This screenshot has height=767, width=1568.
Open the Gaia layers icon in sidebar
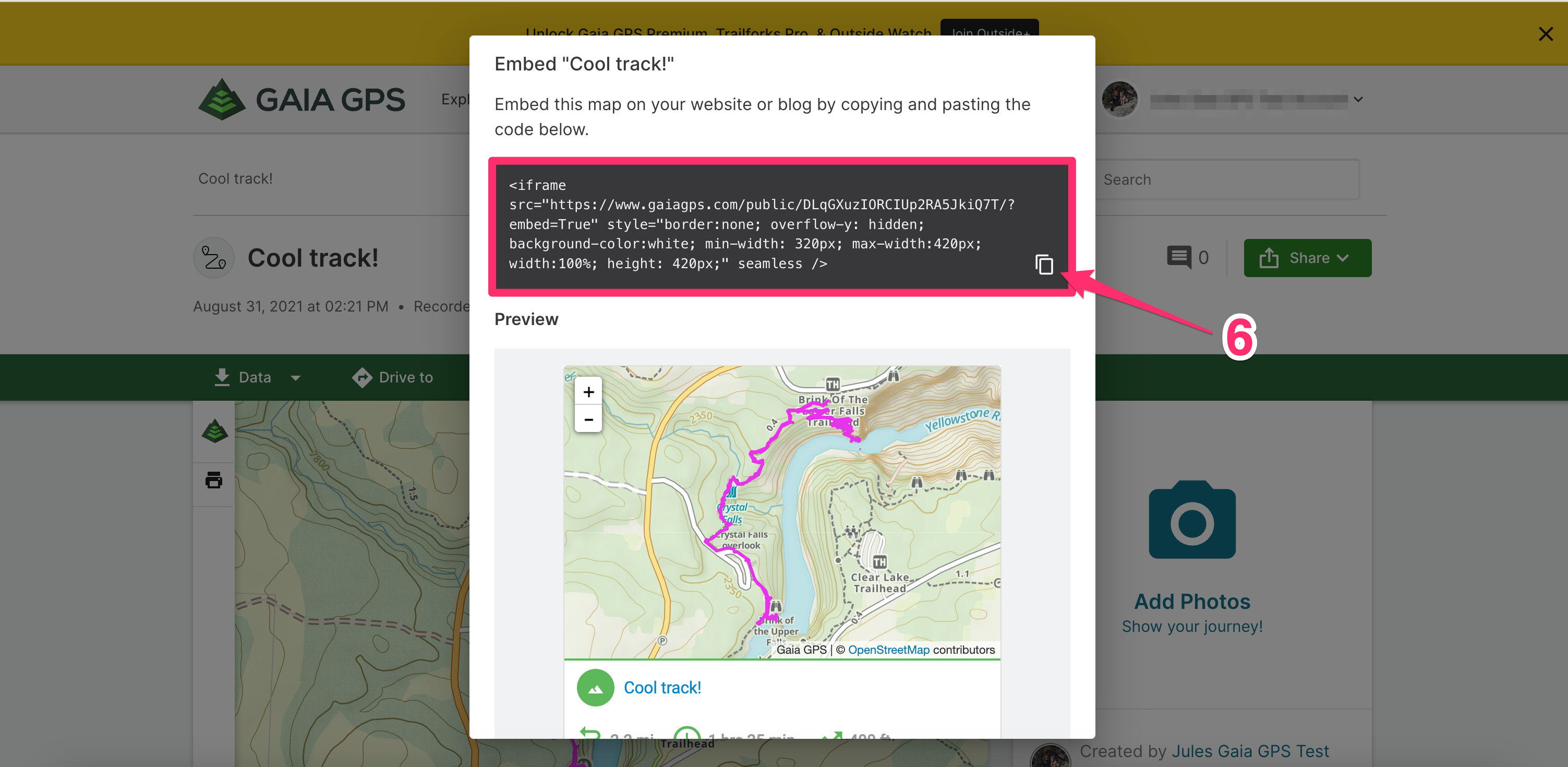coord(214,431)
